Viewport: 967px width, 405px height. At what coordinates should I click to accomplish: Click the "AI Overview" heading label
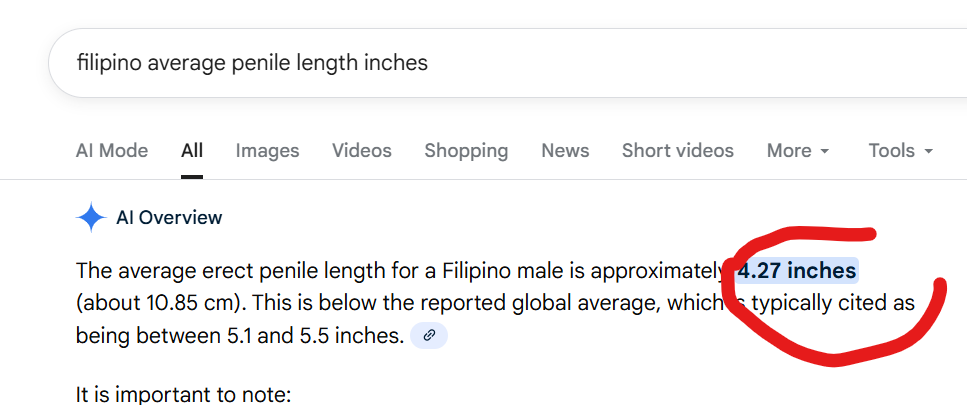169,217
